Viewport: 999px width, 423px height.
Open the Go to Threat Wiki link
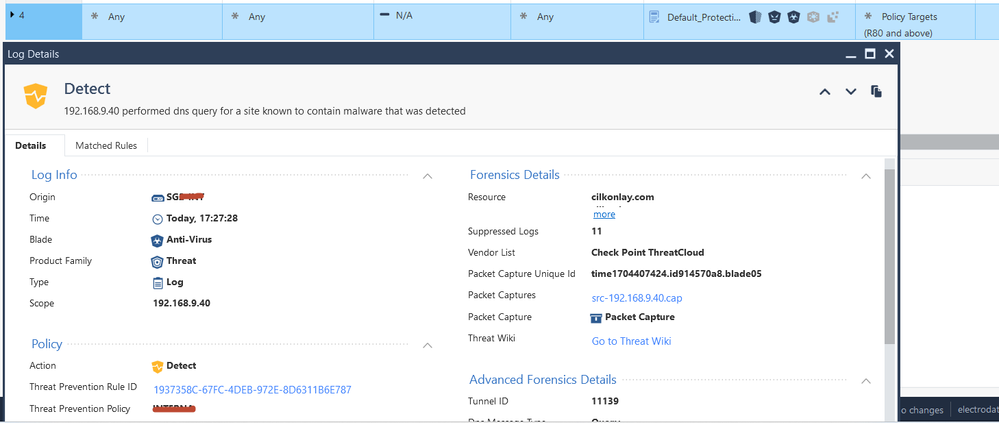[631, 341]
